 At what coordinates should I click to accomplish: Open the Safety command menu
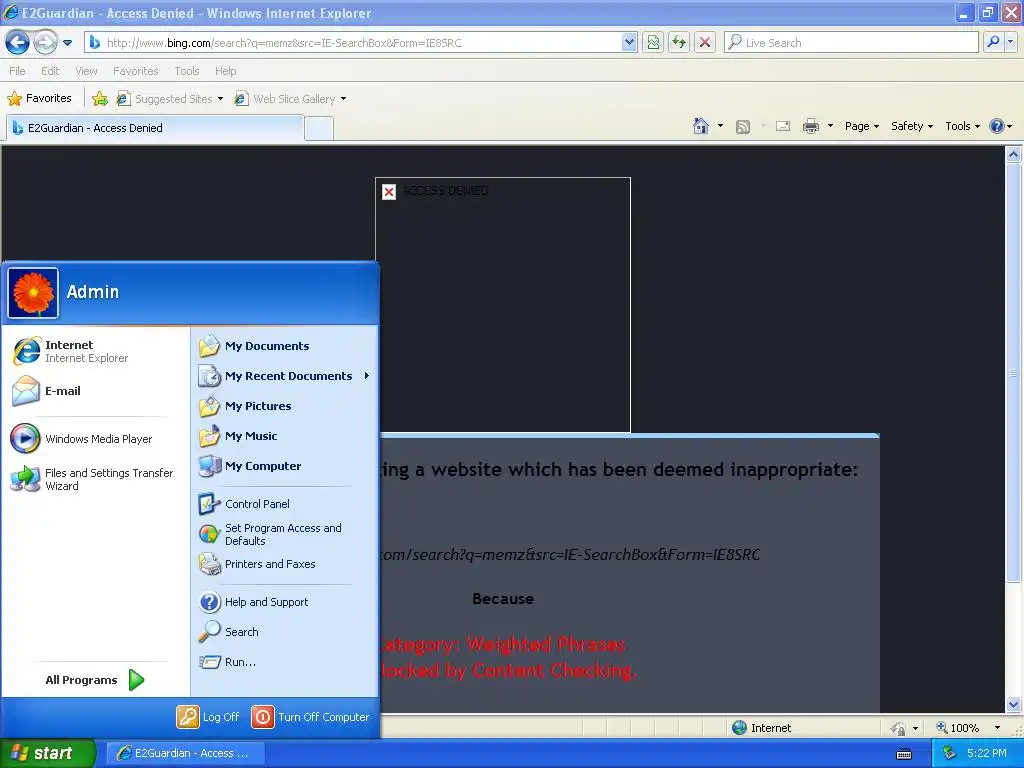[912, 126]
